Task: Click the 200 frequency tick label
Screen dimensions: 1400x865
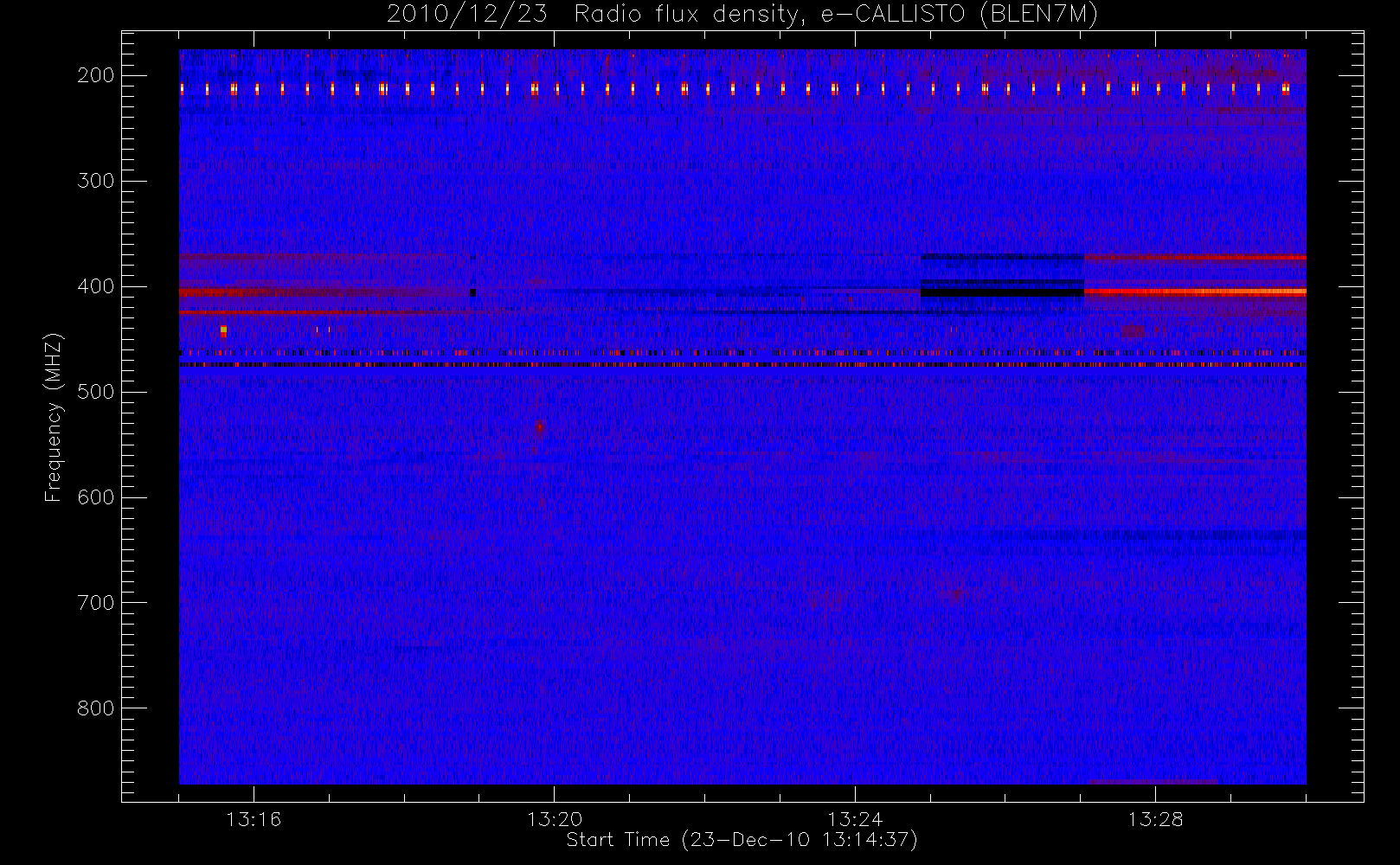Action: point(96,75)
